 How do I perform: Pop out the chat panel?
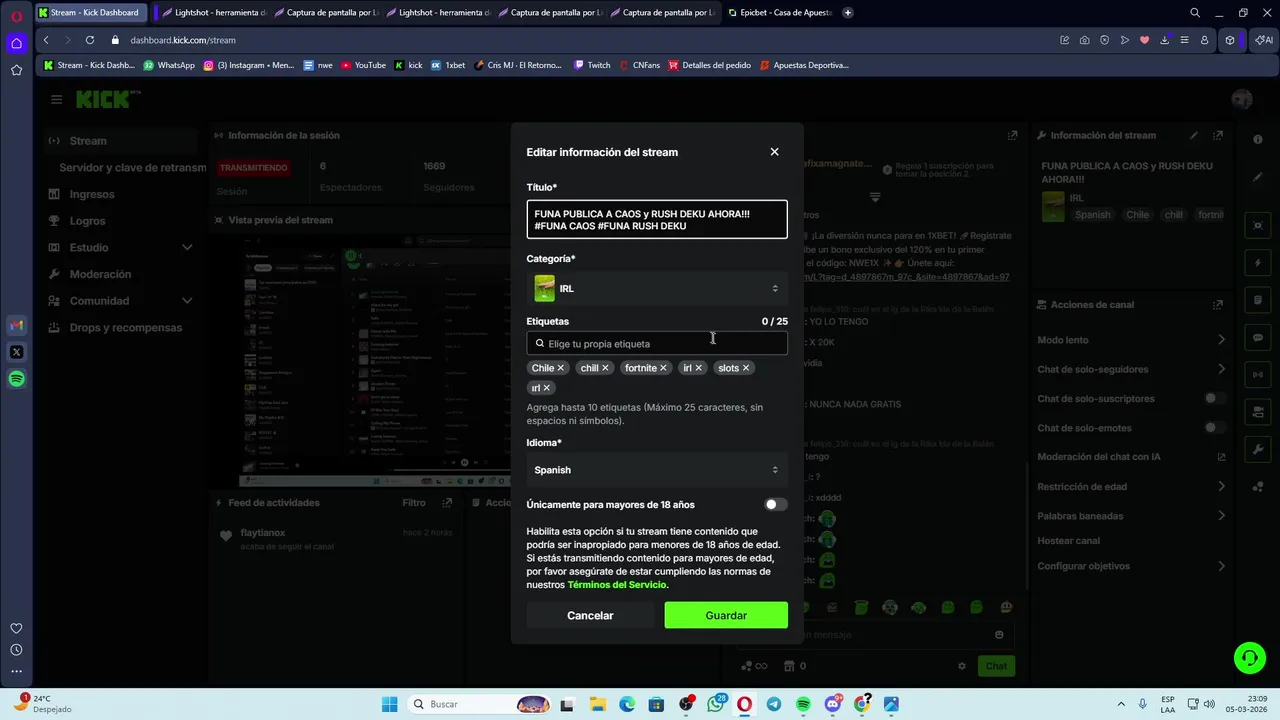tap(1012, 135)
